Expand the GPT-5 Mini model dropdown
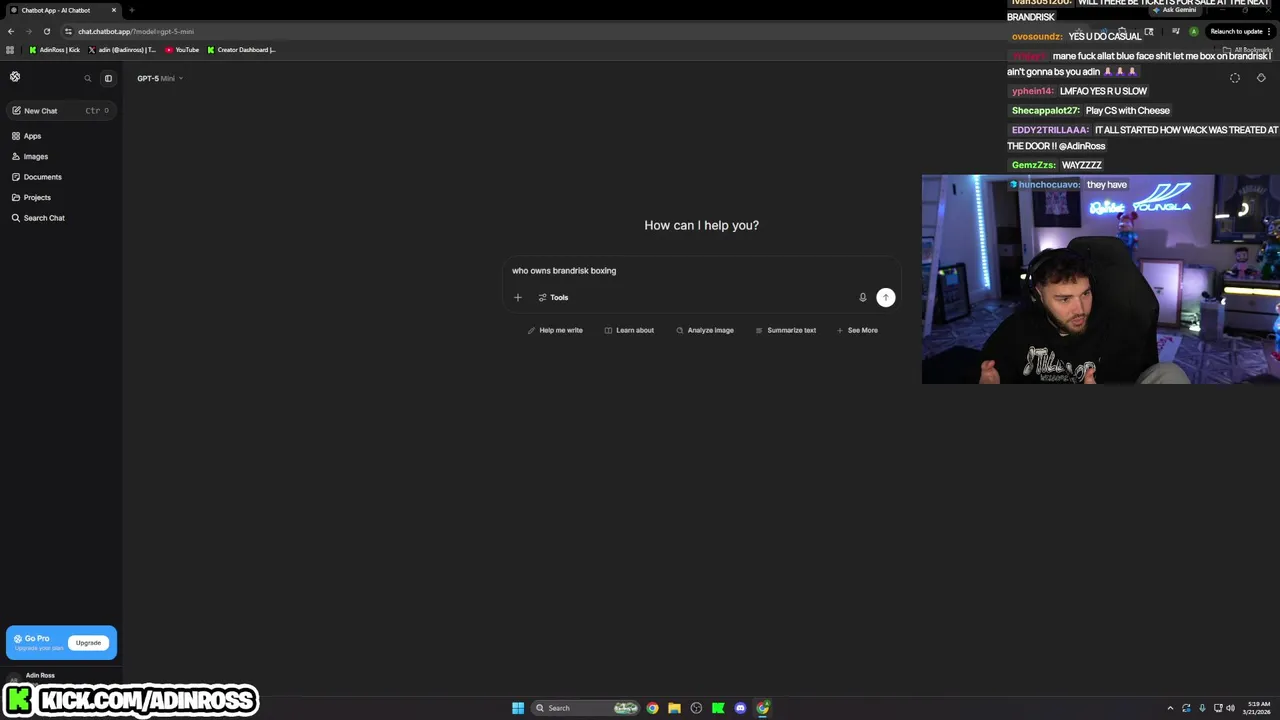The width and height of the screenshot is (1280, 720). pos(160,78)
